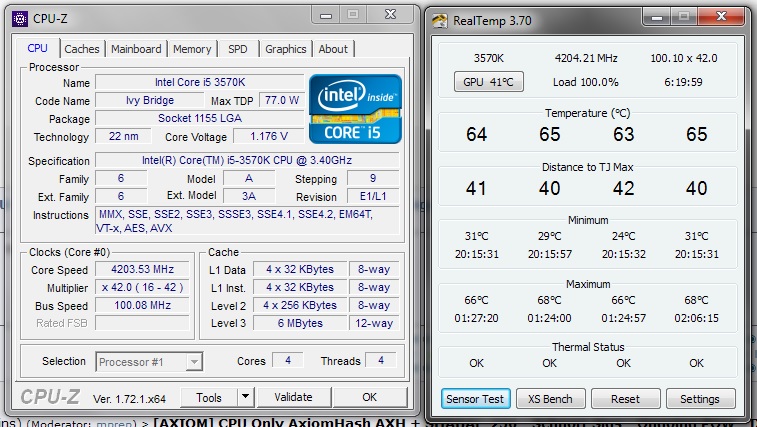Click the Validate button
The width and height of the screenshot is (757, 427).
click(x=294, y=397)
